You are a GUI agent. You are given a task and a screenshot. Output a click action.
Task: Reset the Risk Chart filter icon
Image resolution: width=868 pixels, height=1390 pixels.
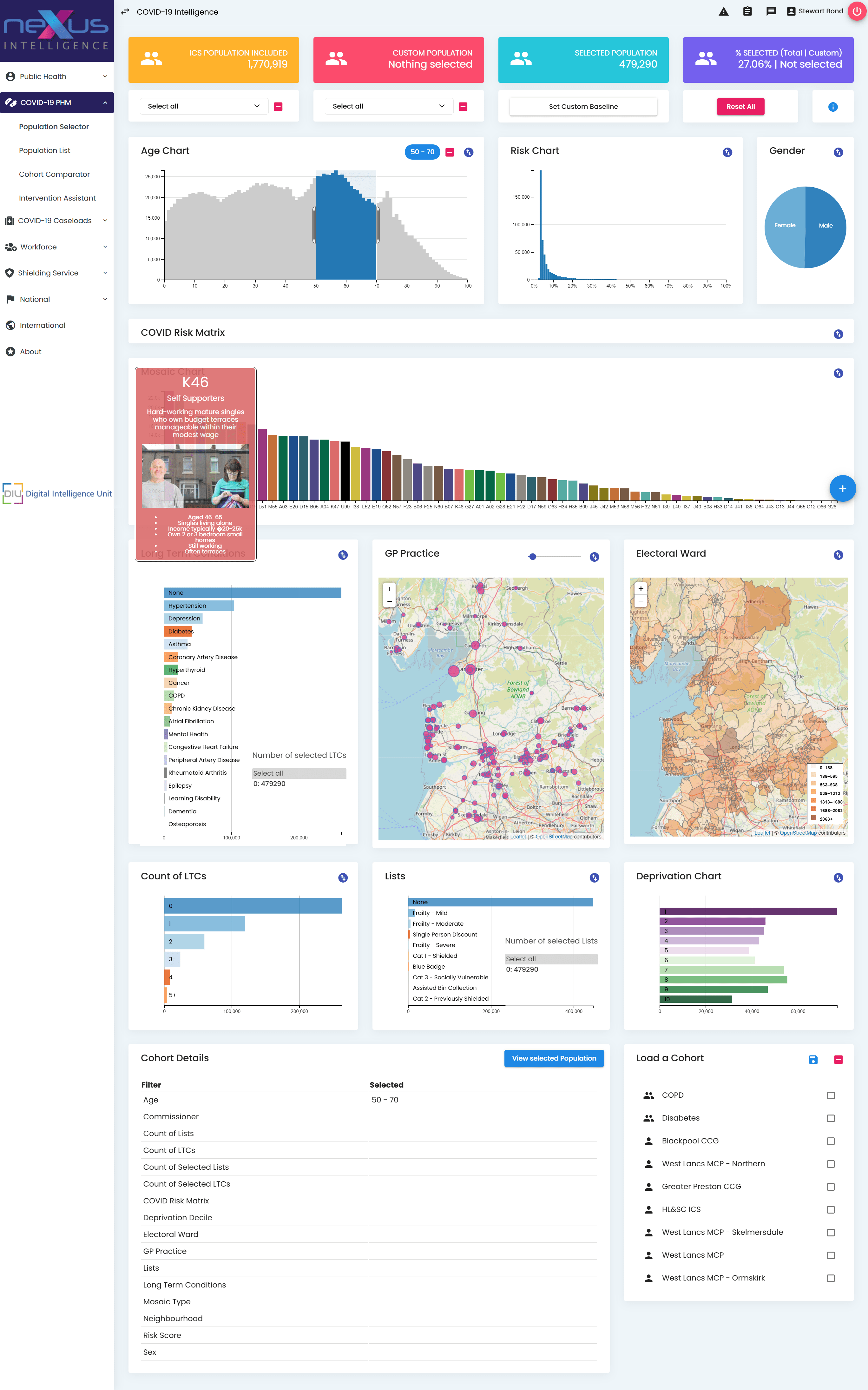click(727, 152)
